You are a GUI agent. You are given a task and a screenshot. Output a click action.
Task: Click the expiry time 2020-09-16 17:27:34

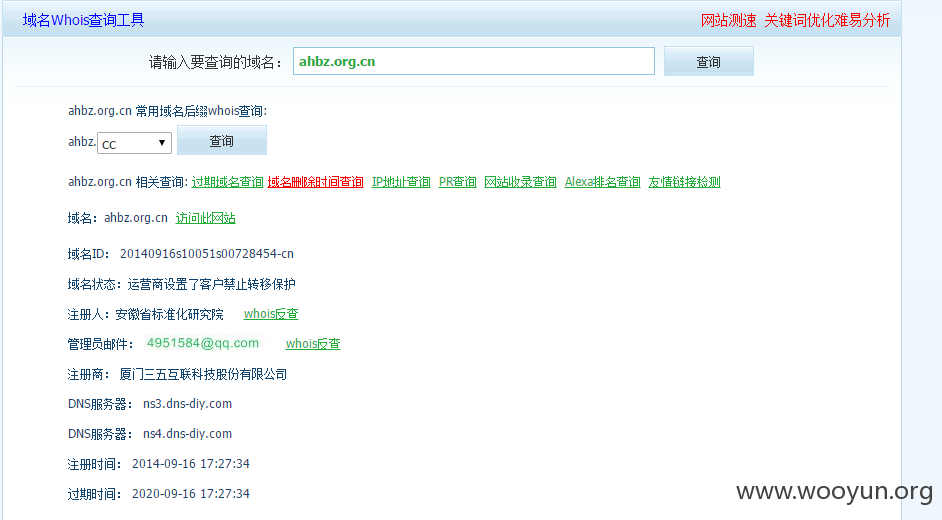tap(191, 494)
